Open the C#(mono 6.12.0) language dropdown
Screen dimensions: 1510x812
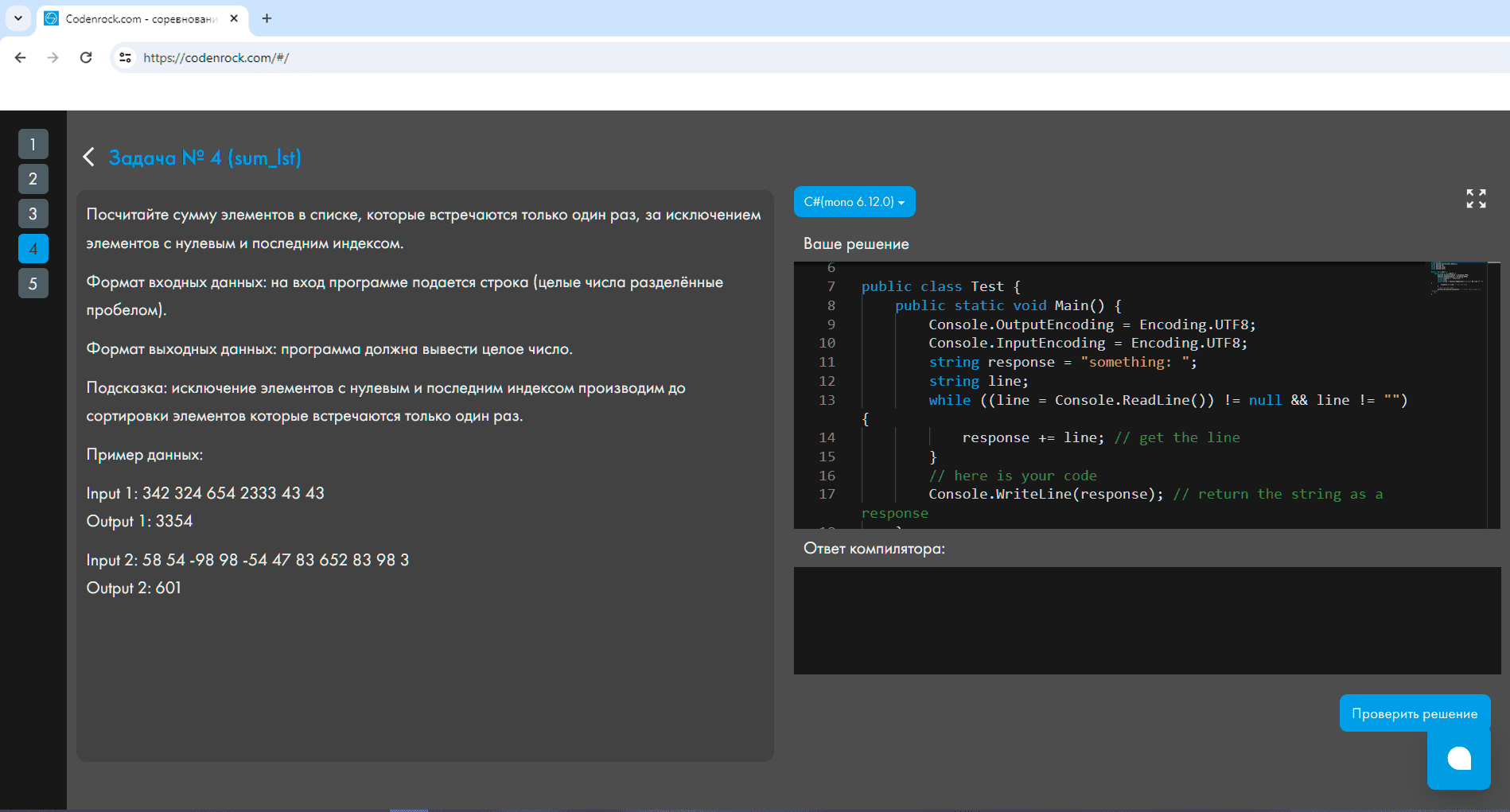coord(854,202)
